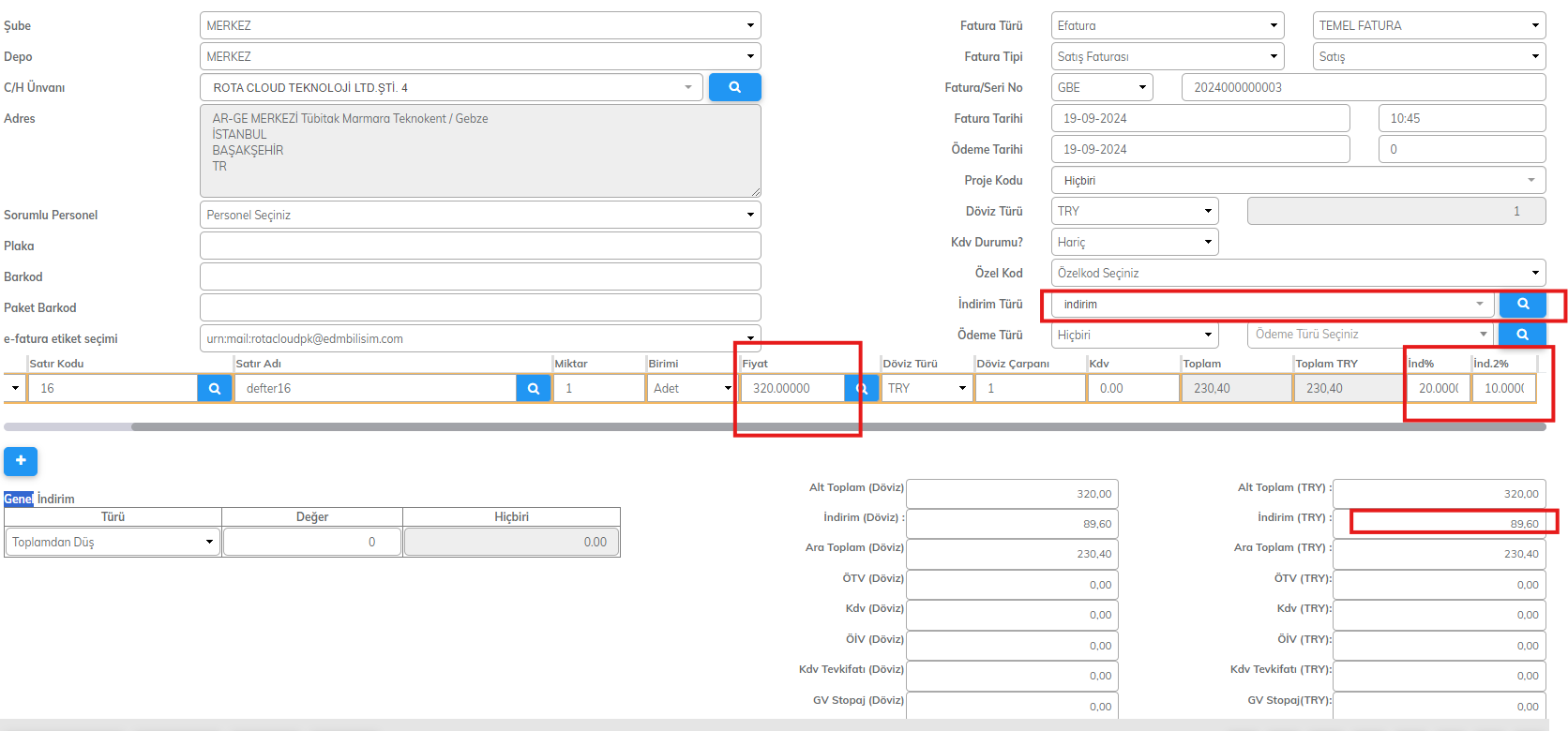Open price lookup icon in Fiyat column

(860, 388)
